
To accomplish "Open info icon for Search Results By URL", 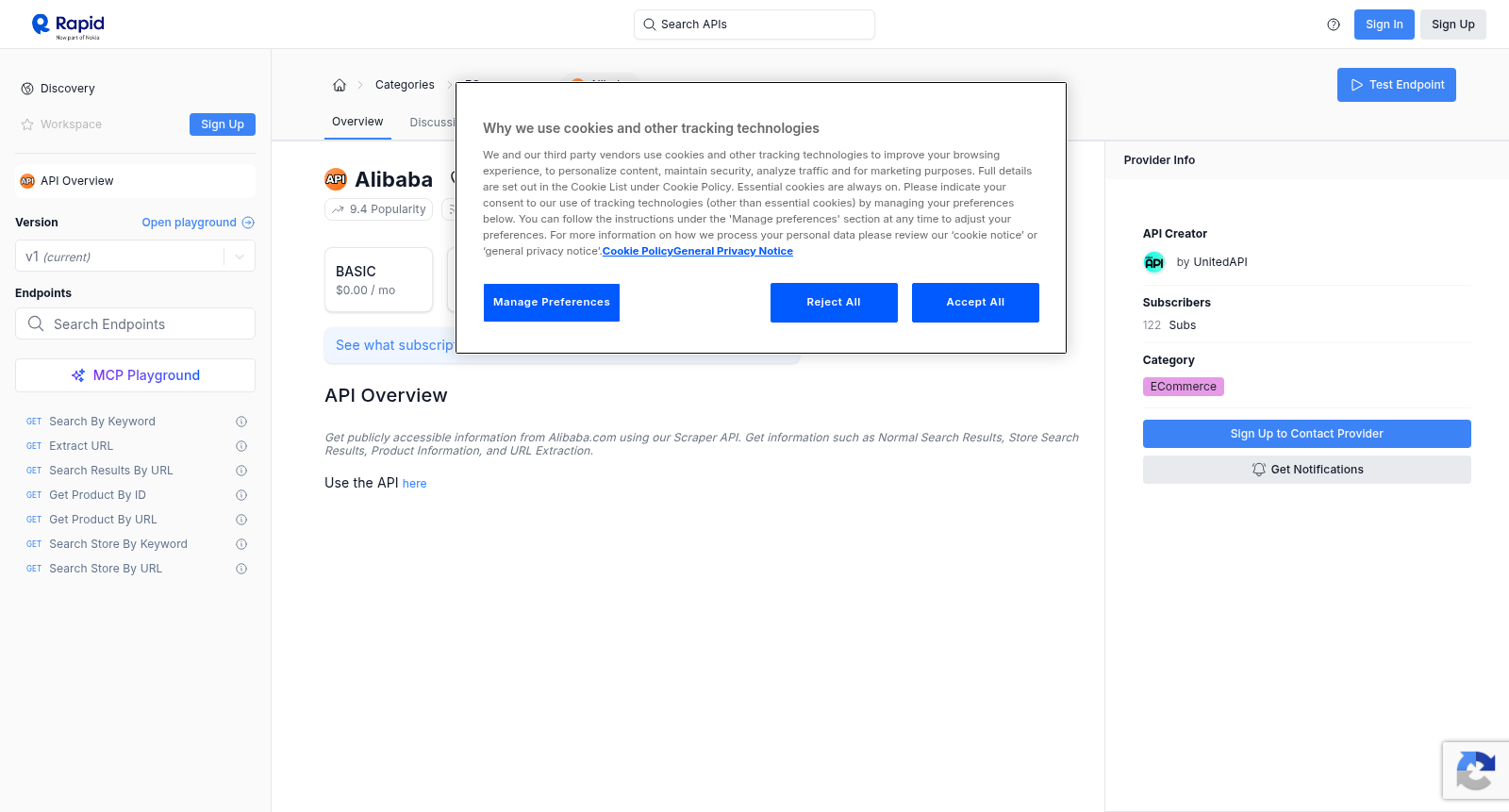I will [241, 471].
